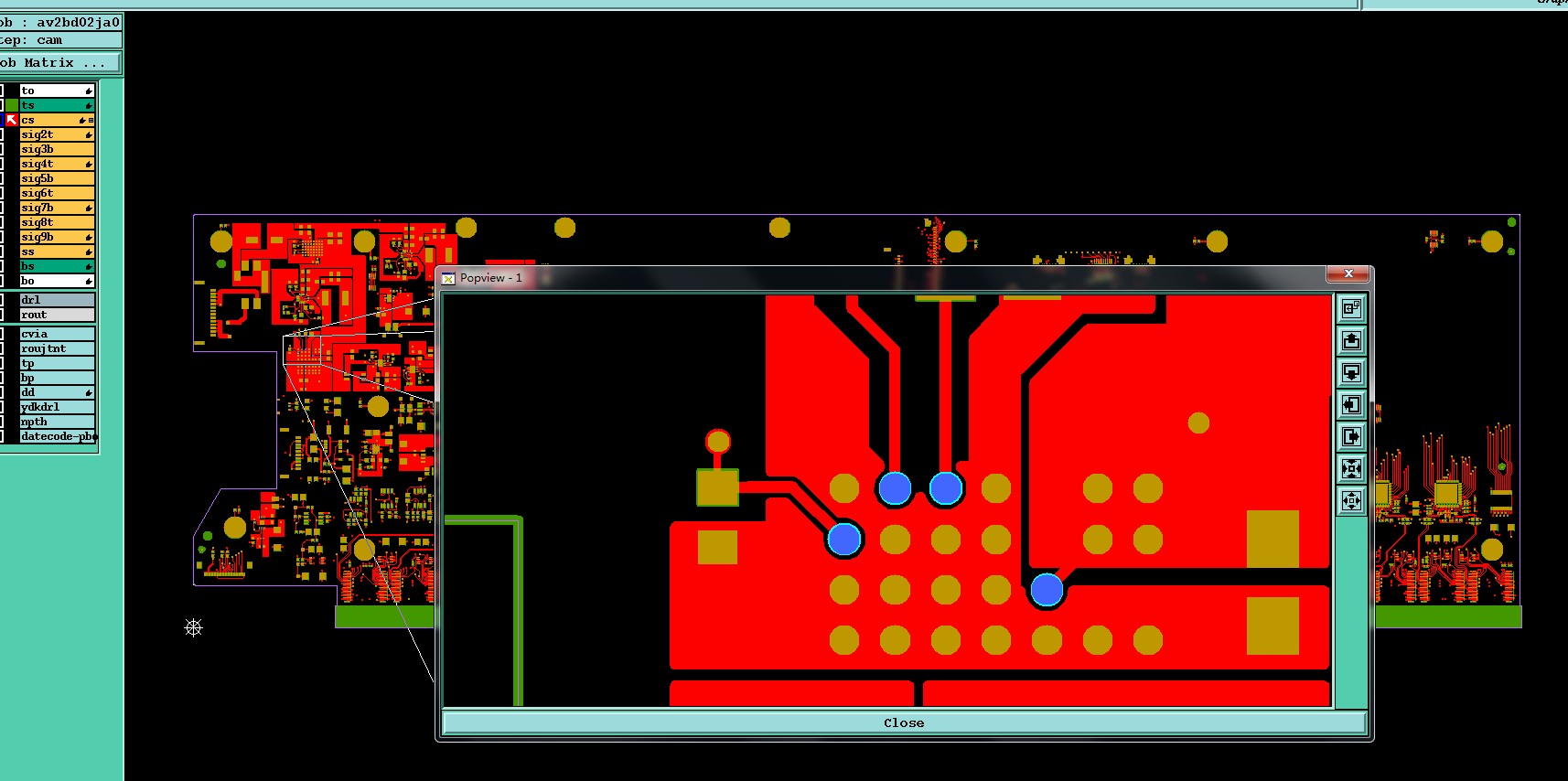Select the dd layer
Image resolution: width=1568 pixels, height=781 pixels.
coord(57,392)
